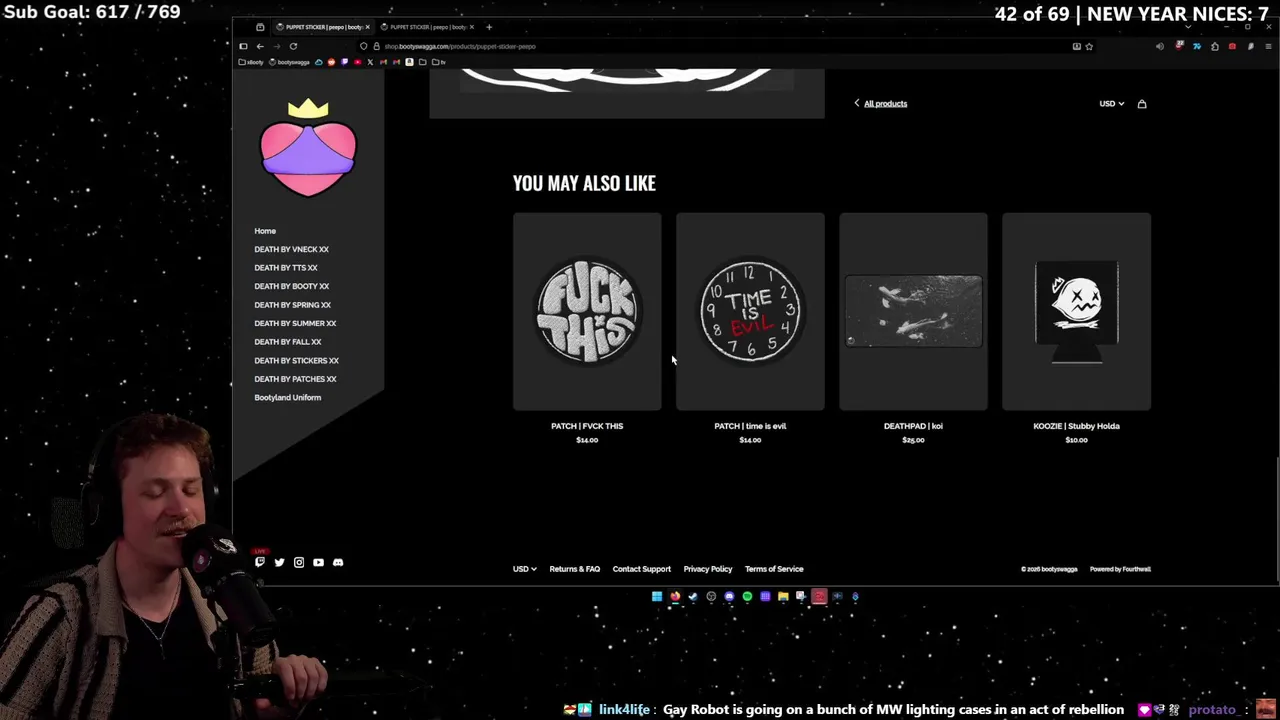
Task: Reload the page with refresh button
Action: coord(293,46)
